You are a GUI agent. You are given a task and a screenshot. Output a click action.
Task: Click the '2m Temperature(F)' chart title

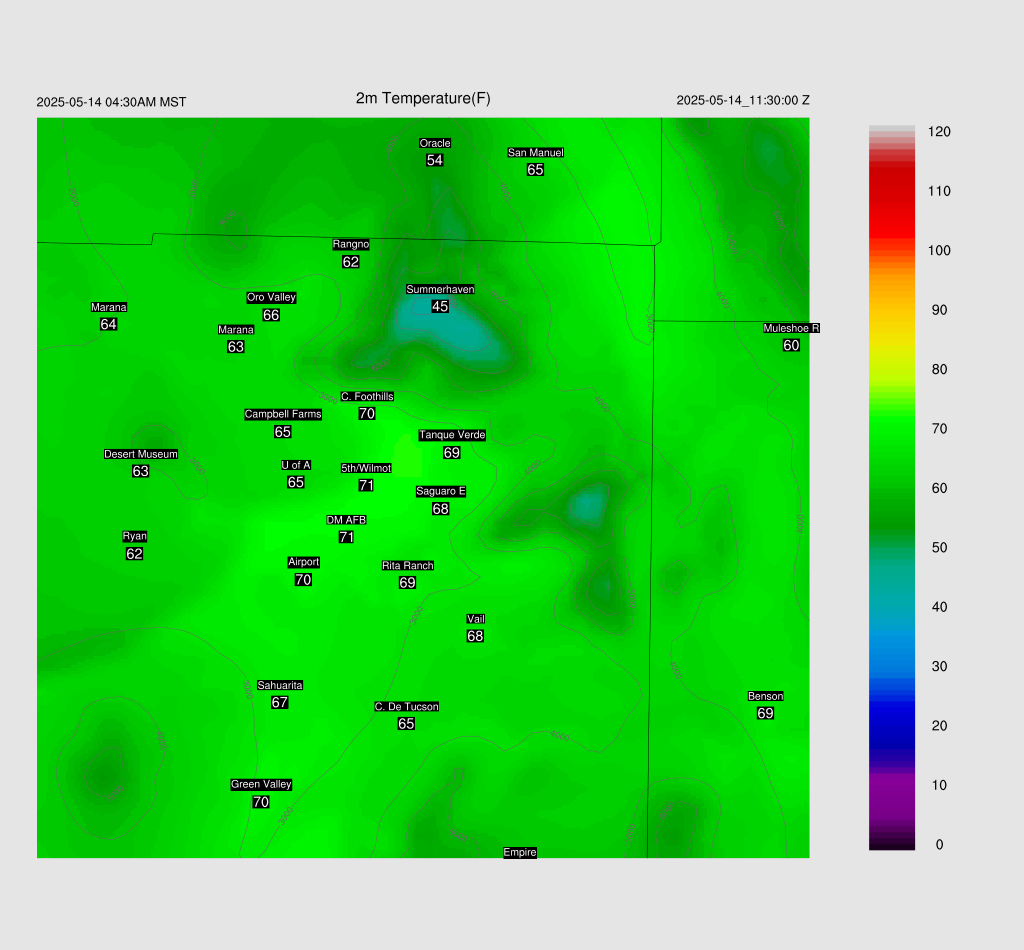423,99
